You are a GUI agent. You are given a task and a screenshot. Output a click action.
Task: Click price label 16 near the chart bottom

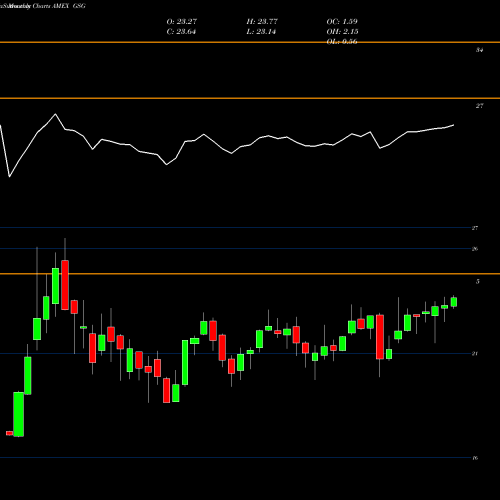click(x=475, y=458)
